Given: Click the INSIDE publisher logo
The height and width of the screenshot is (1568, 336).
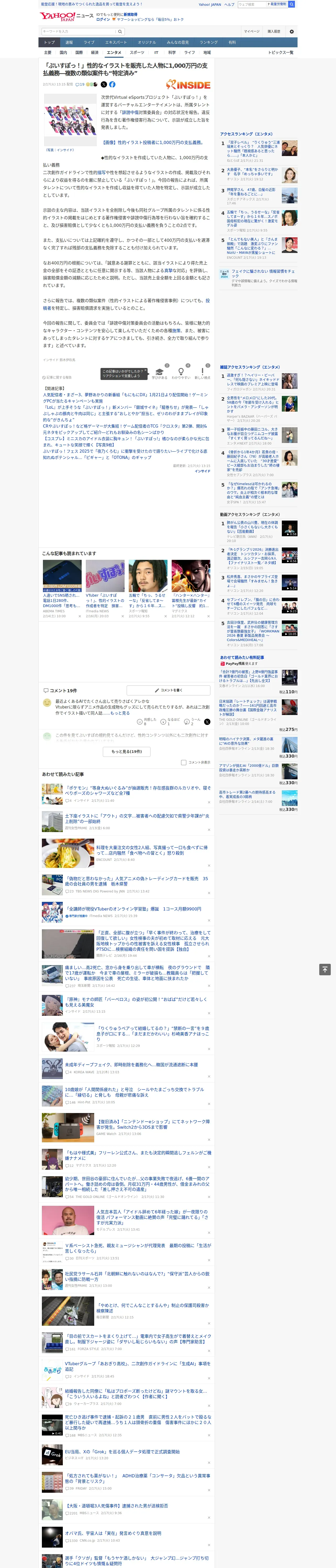Looking at the screenshot, I should click(x=188, y=85).
